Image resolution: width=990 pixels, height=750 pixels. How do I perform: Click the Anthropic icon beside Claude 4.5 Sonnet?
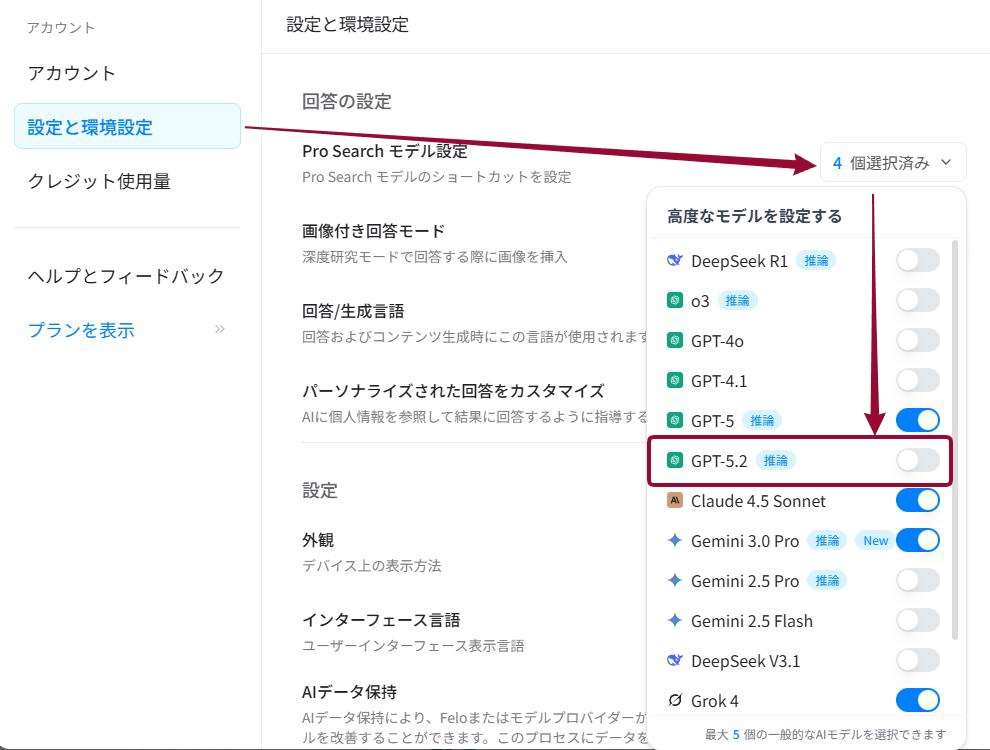[x=675, y=501]
